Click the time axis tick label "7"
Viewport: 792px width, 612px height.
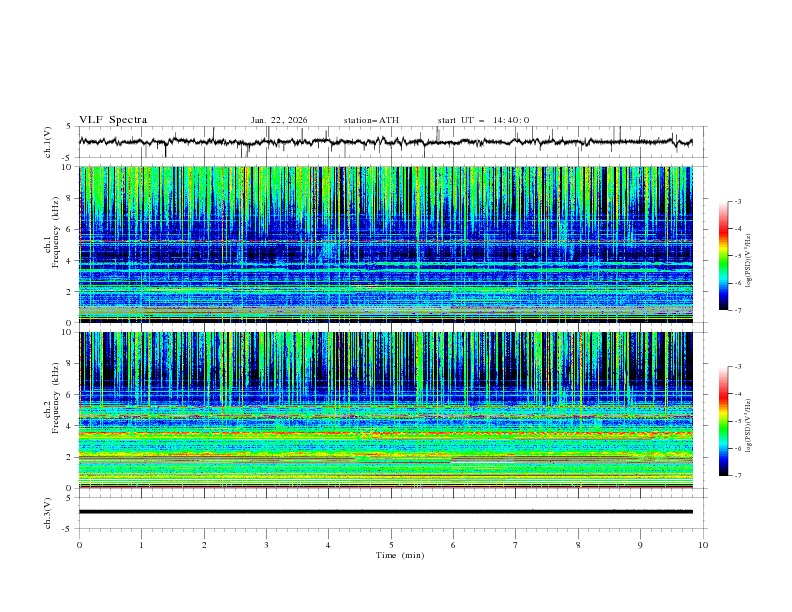(515, 545)
